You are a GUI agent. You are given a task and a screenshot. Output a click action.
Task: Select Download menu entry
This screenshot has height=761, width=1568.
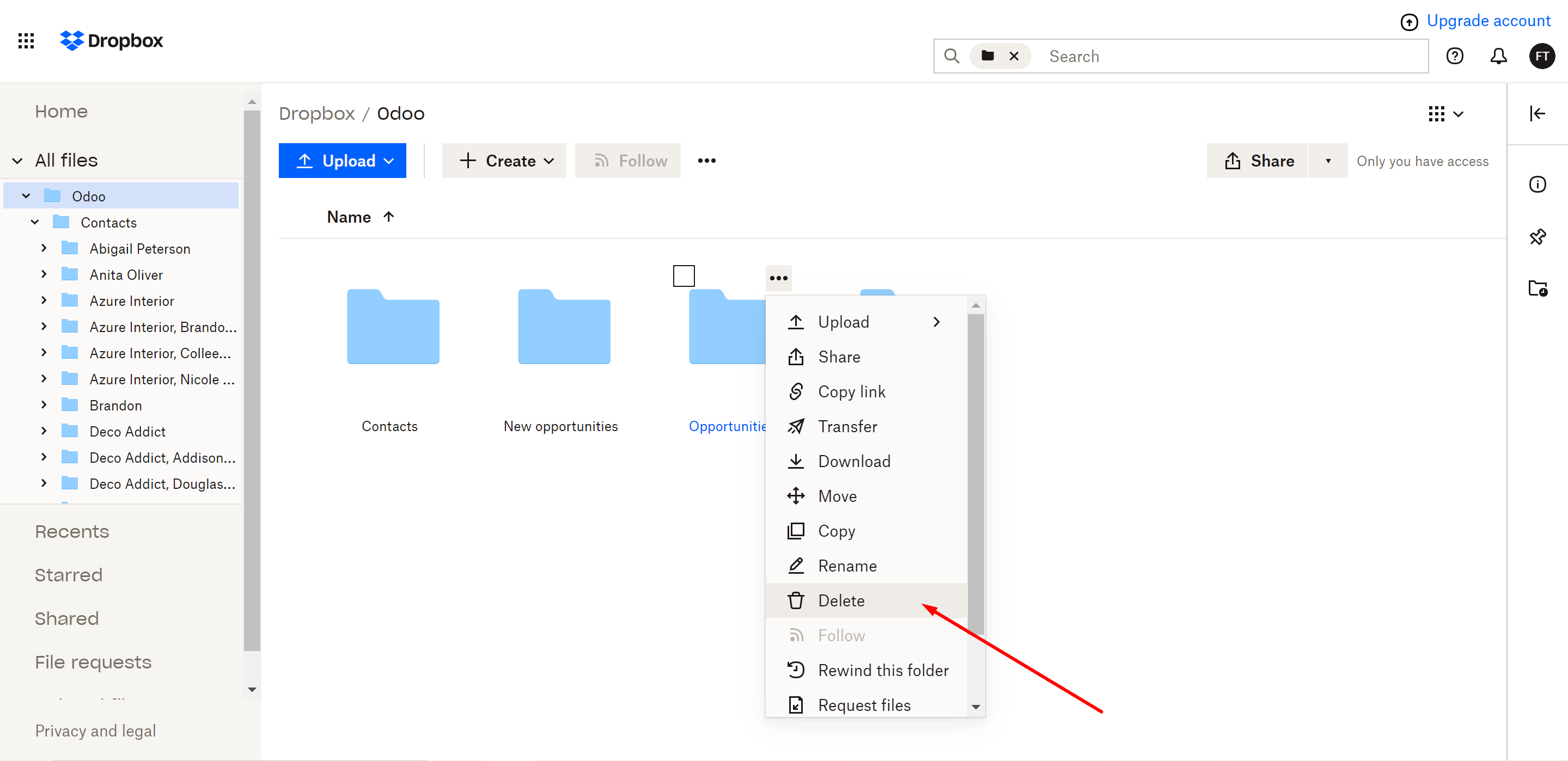pos(865,462)
